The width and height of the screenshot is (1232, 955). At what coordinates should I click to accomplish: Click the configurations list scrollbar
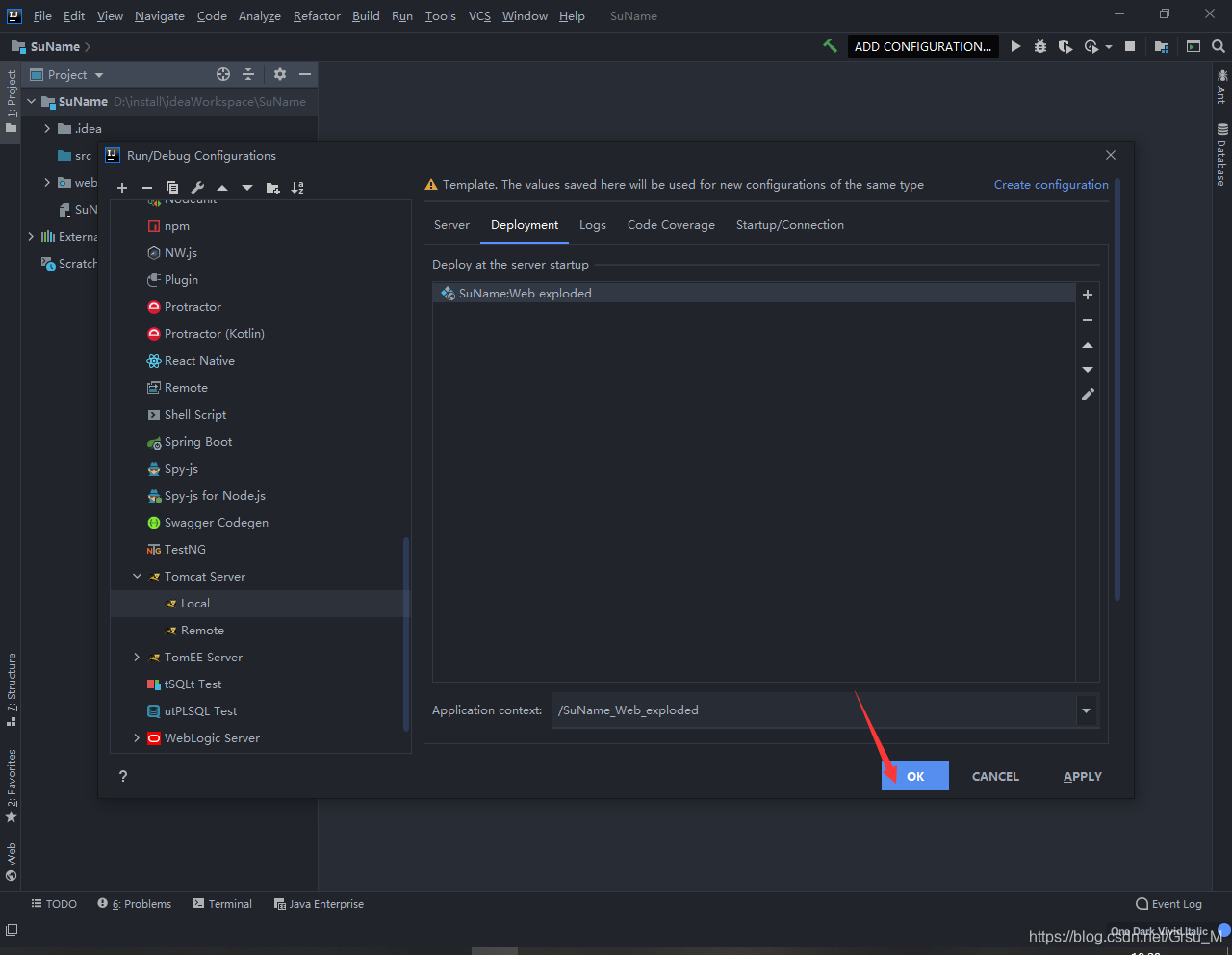coord(406,635)
